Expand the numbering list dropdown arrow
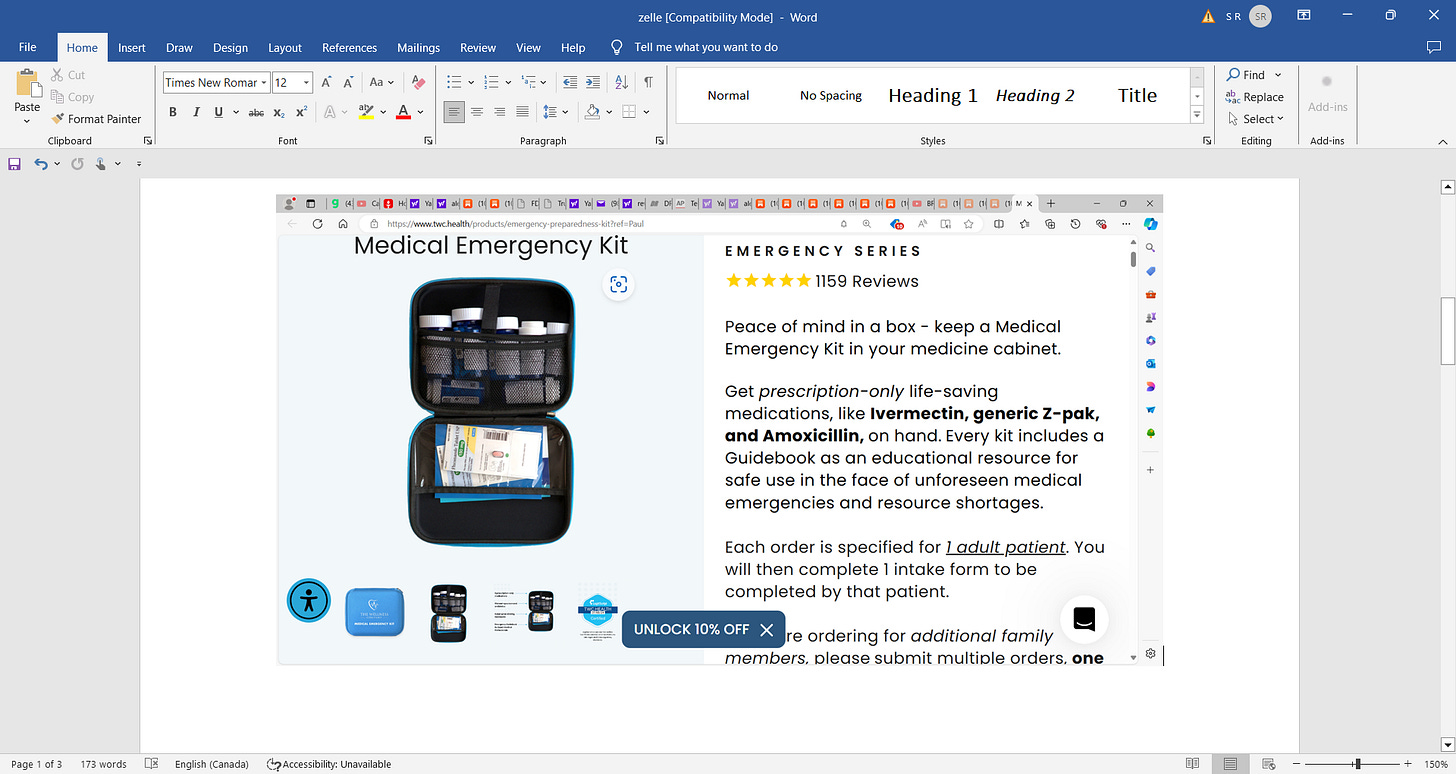This screenshot has height=774, width=1456. [508, 83]
